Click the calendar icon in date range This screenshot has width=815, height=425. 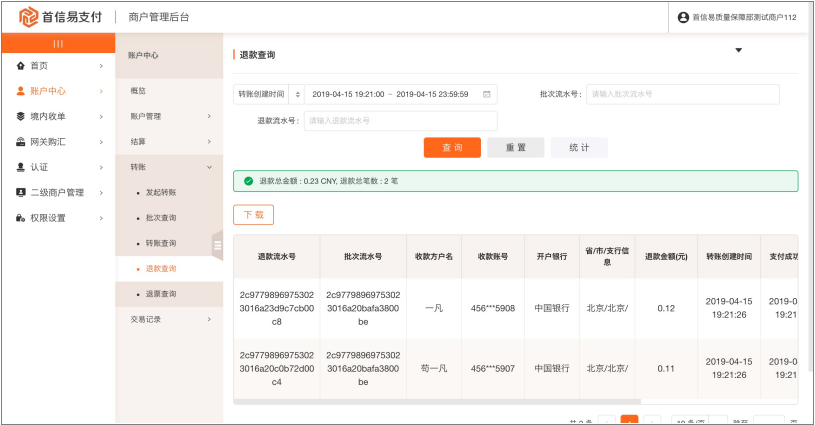point(487,94)
